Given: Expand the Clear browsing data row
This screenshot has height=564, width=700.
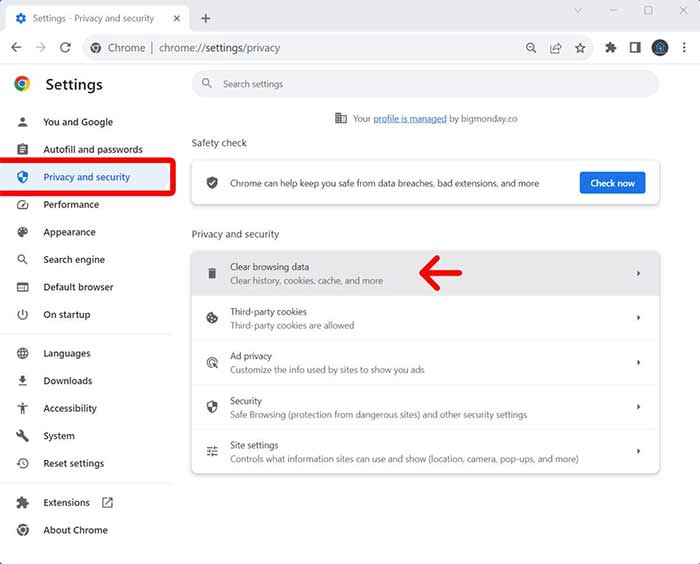Looking at the screenshot, I should [638, 273].
